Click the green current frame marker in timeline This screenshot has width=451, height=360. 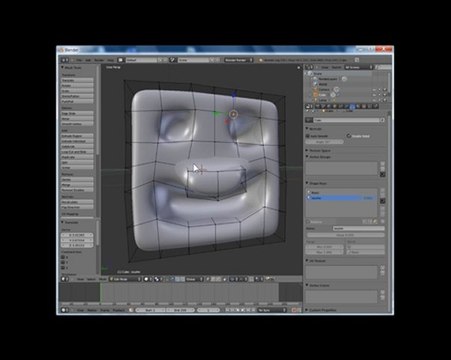point(101,293)
